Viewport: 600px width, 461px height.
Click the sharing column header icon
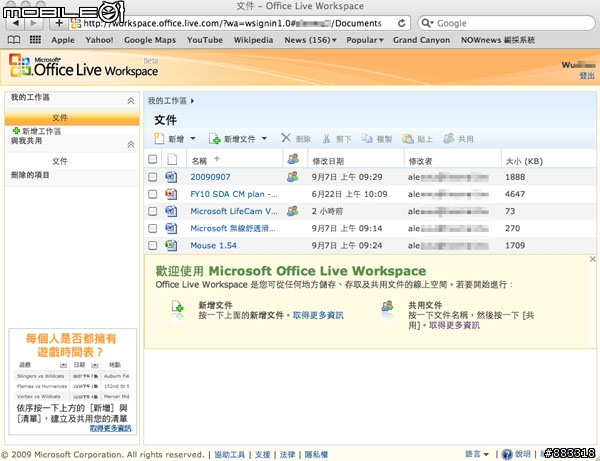293,159
